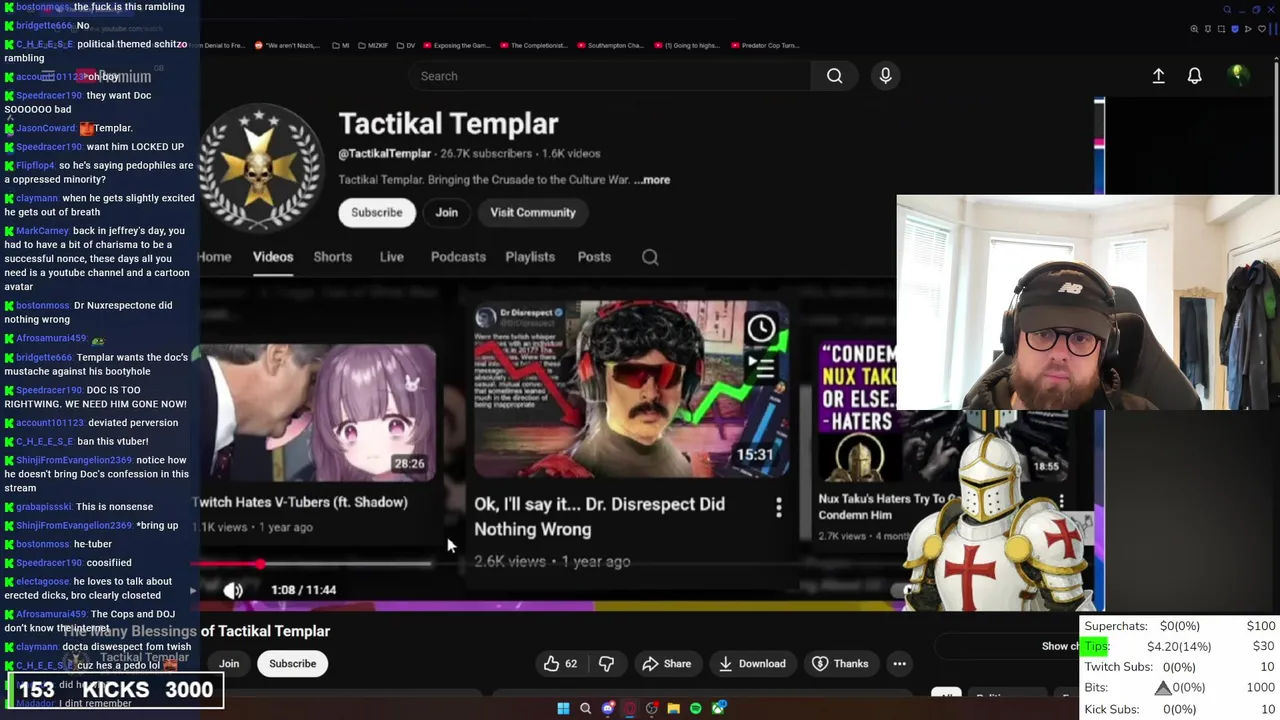Focus the YouTube search field
Viewport: 1280px width, 720px height.
[610, 76]
